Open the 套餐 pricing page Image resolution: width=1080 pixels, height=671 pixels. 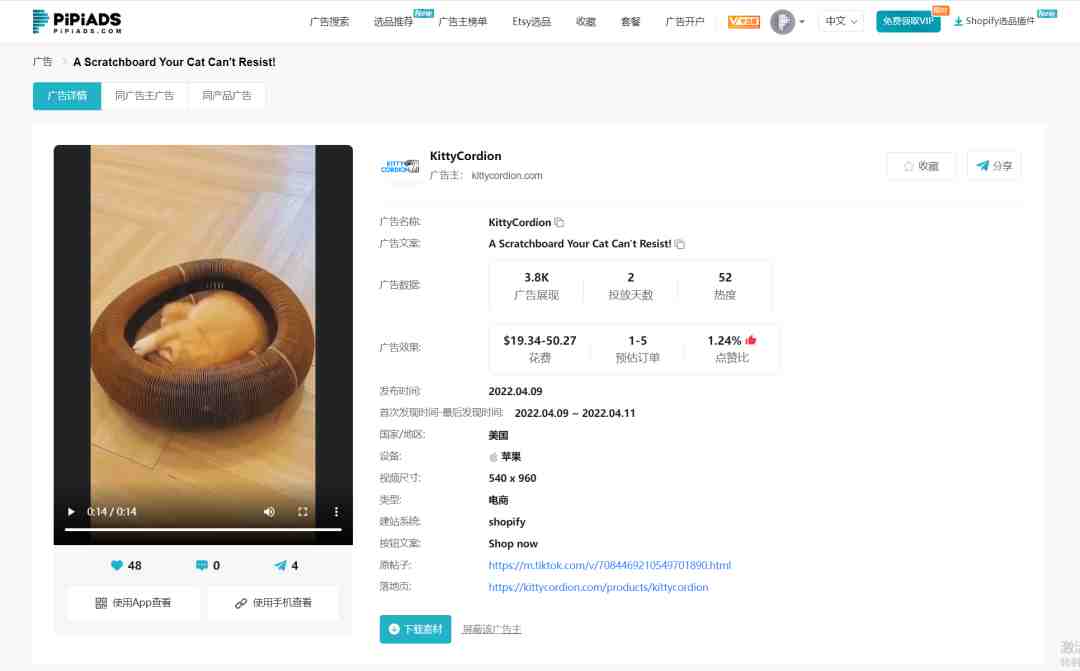(x=630, y=21)
